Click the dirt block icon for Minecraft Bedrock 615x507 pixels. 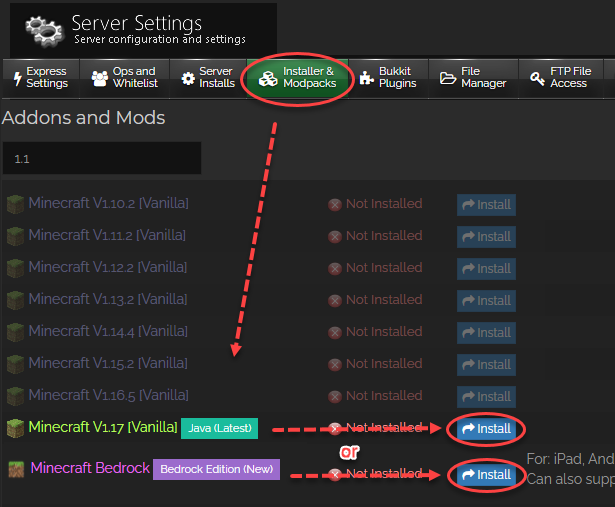point(16,469)
